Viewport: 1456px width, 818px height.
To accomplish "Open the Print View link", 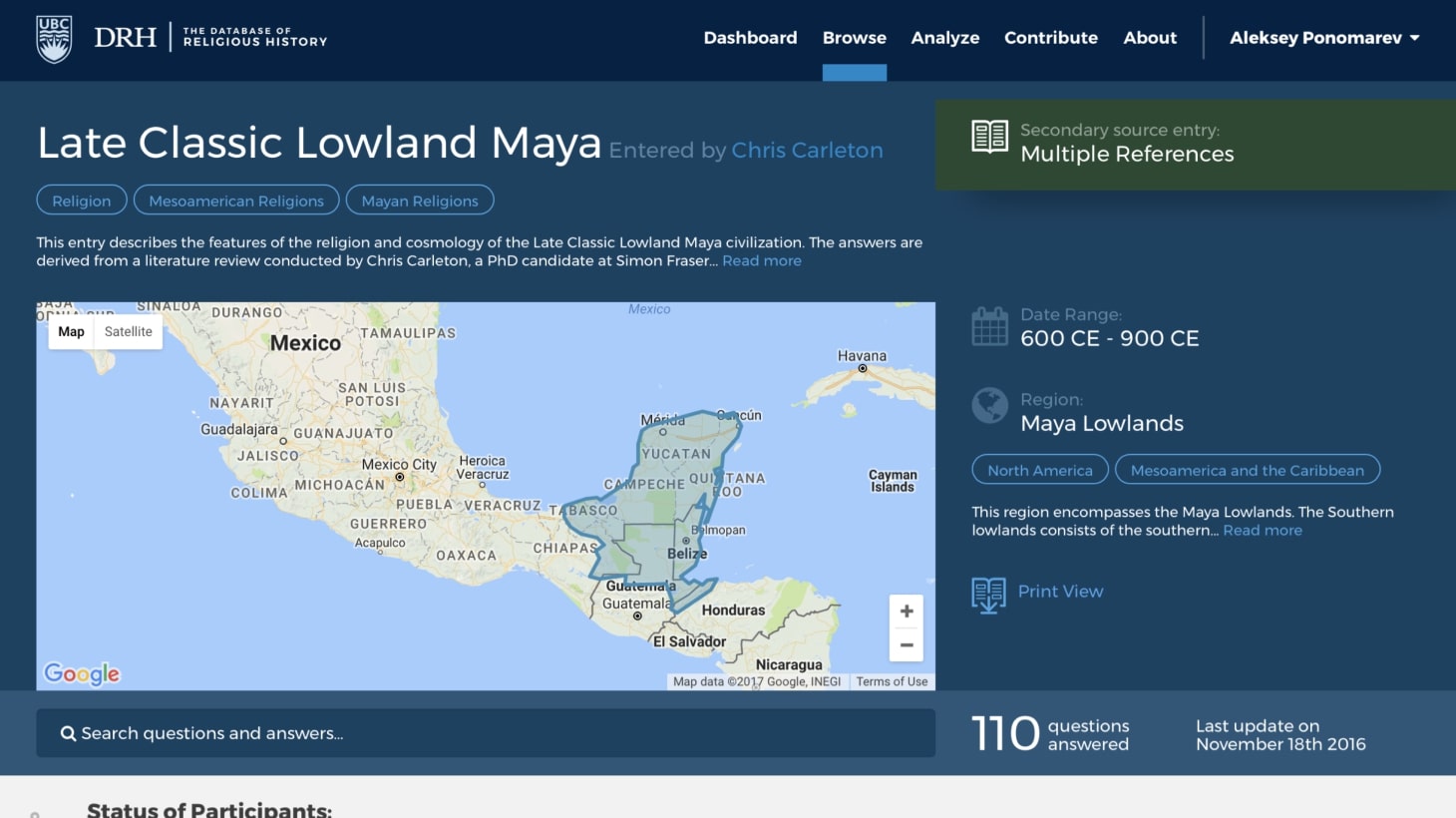I will pos(1060,592).
